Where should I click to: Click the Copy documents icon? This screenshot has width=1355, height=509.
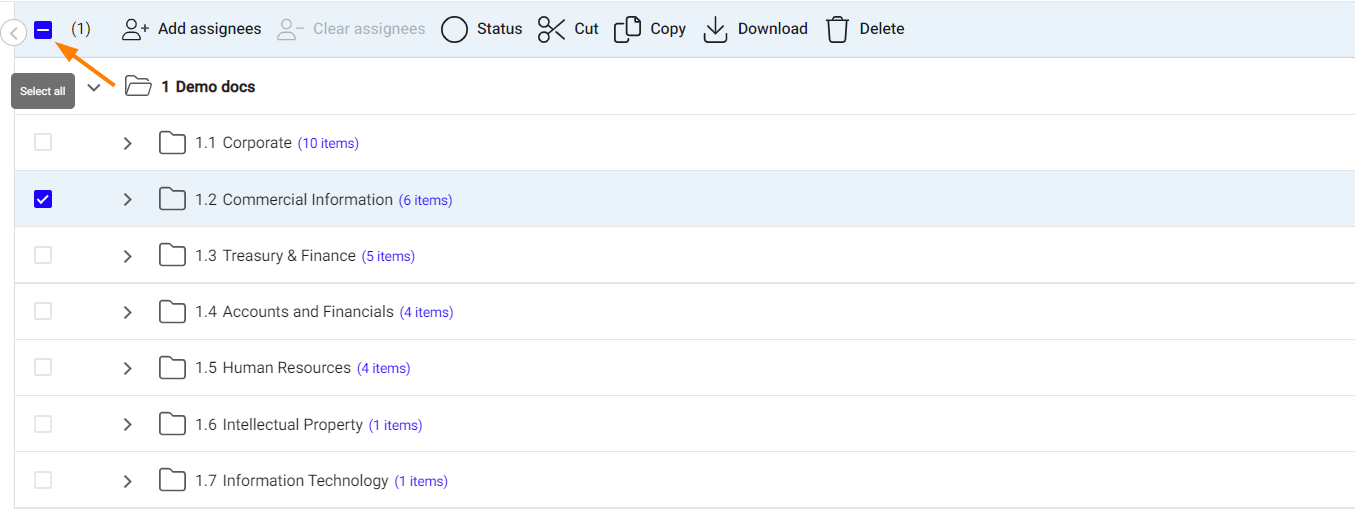[627, 29]
